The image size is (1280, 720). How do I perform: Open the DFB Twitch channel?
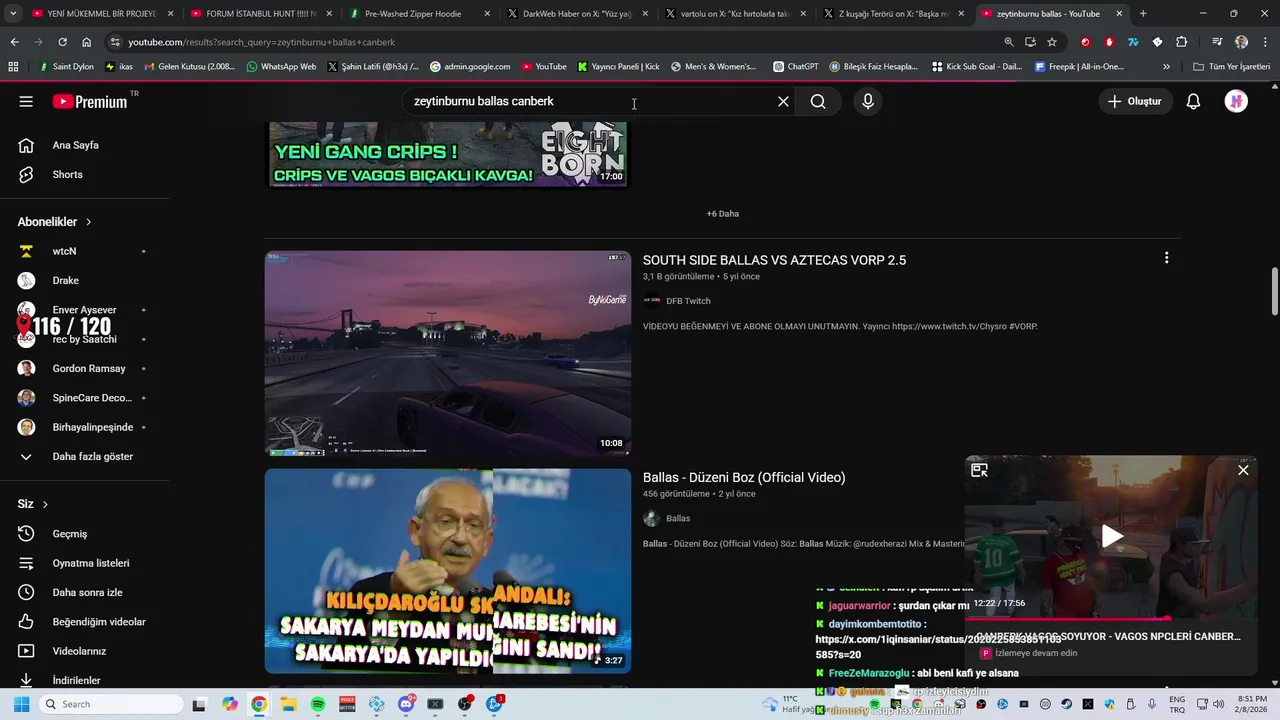pos(688,301)
